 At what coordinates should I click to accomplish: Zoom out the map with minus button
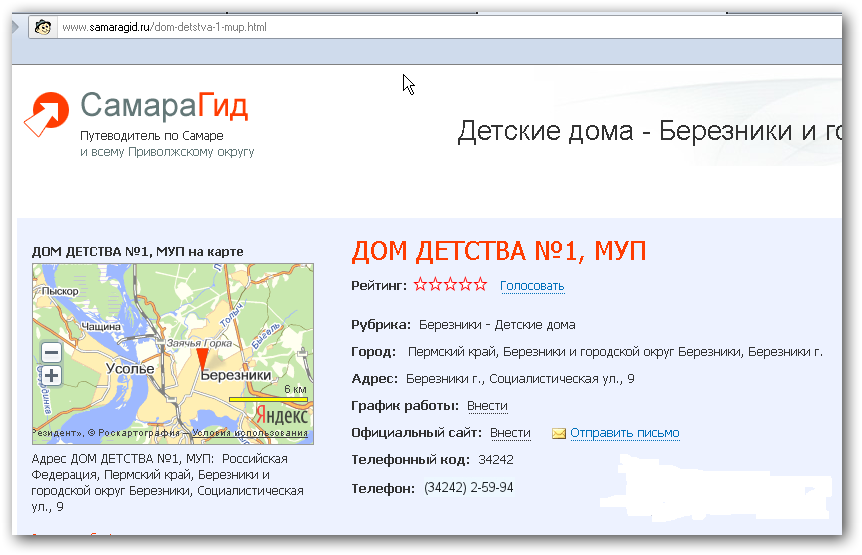(51, 352)
